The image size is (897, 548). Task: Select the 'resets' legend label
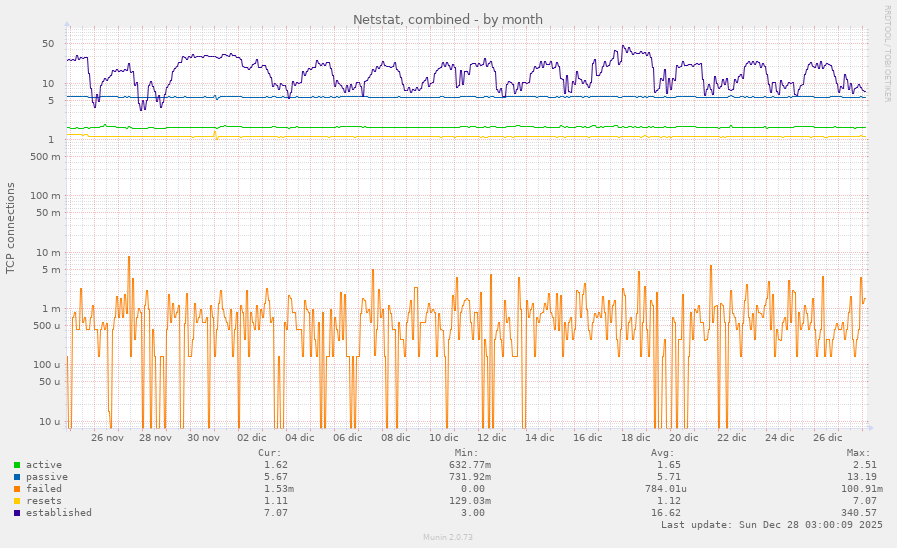click(x=43, y=501)
